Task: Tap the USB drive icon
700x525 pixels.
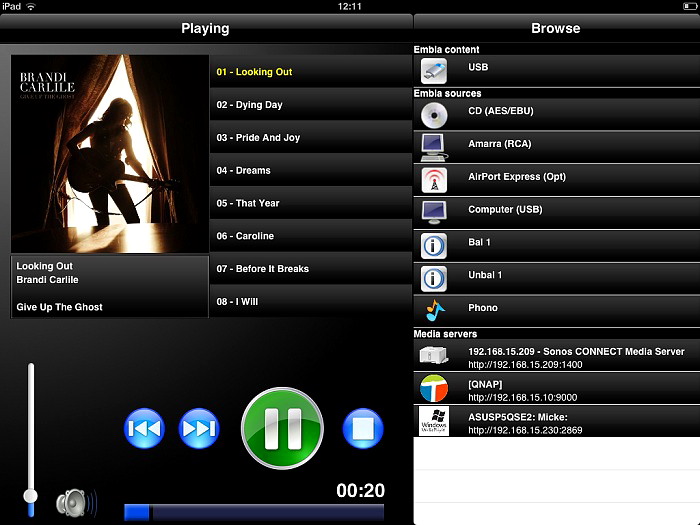Action: click(x=433, y=71)
